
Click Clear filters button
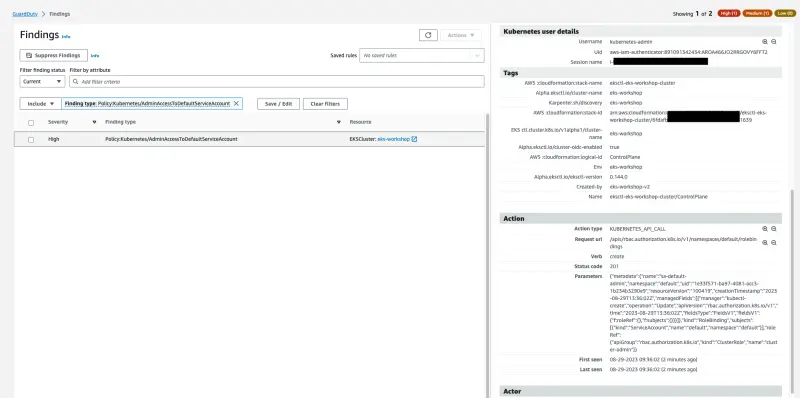click(325, 104)
